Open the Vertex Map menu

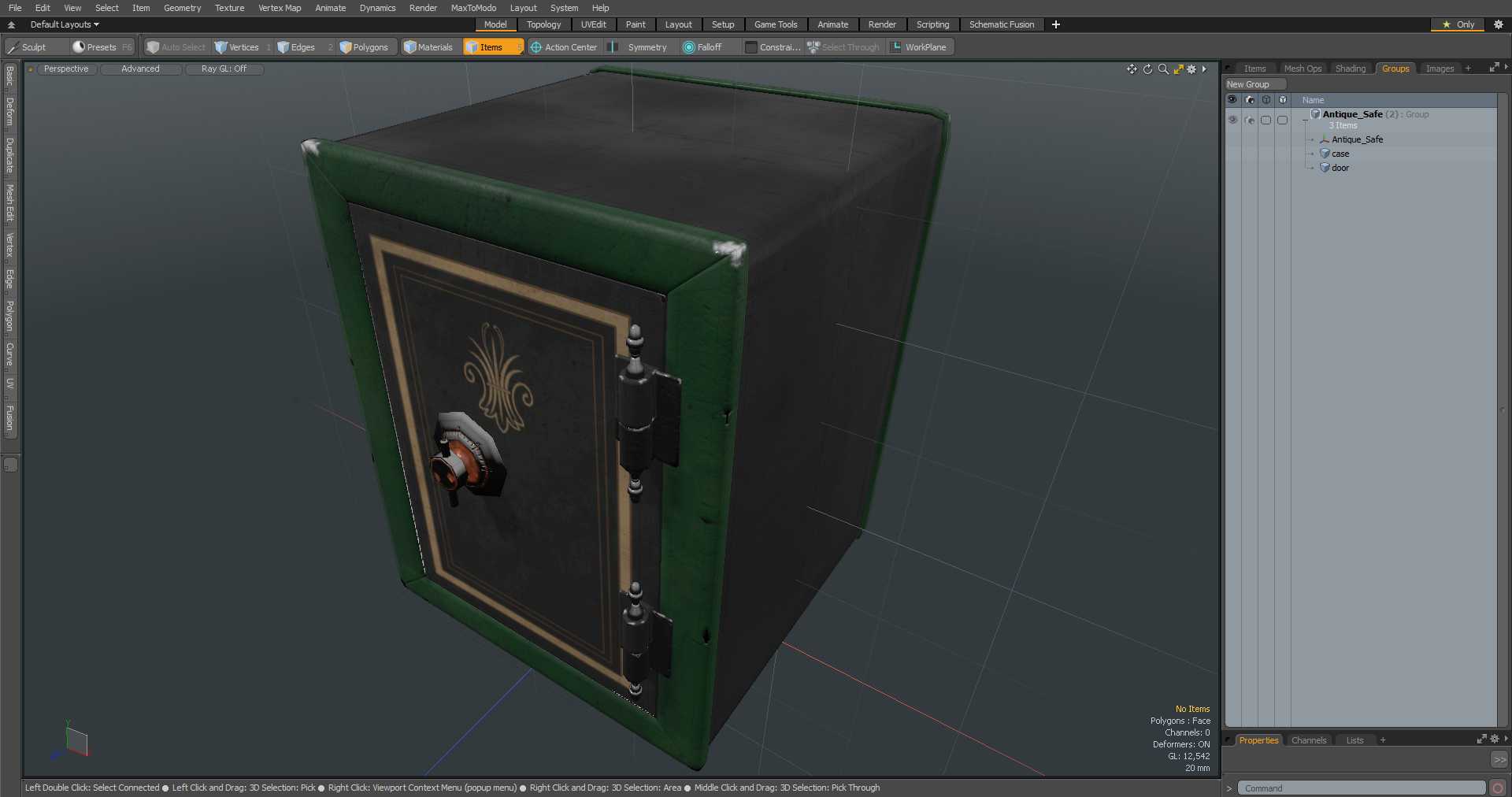click(x=280, y=8)
